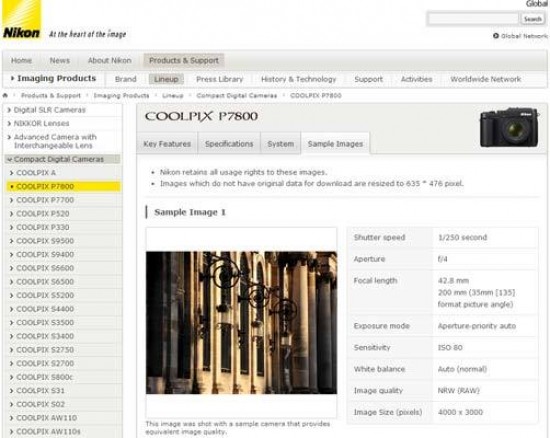Open About Nikon menu item

[109, 60]
